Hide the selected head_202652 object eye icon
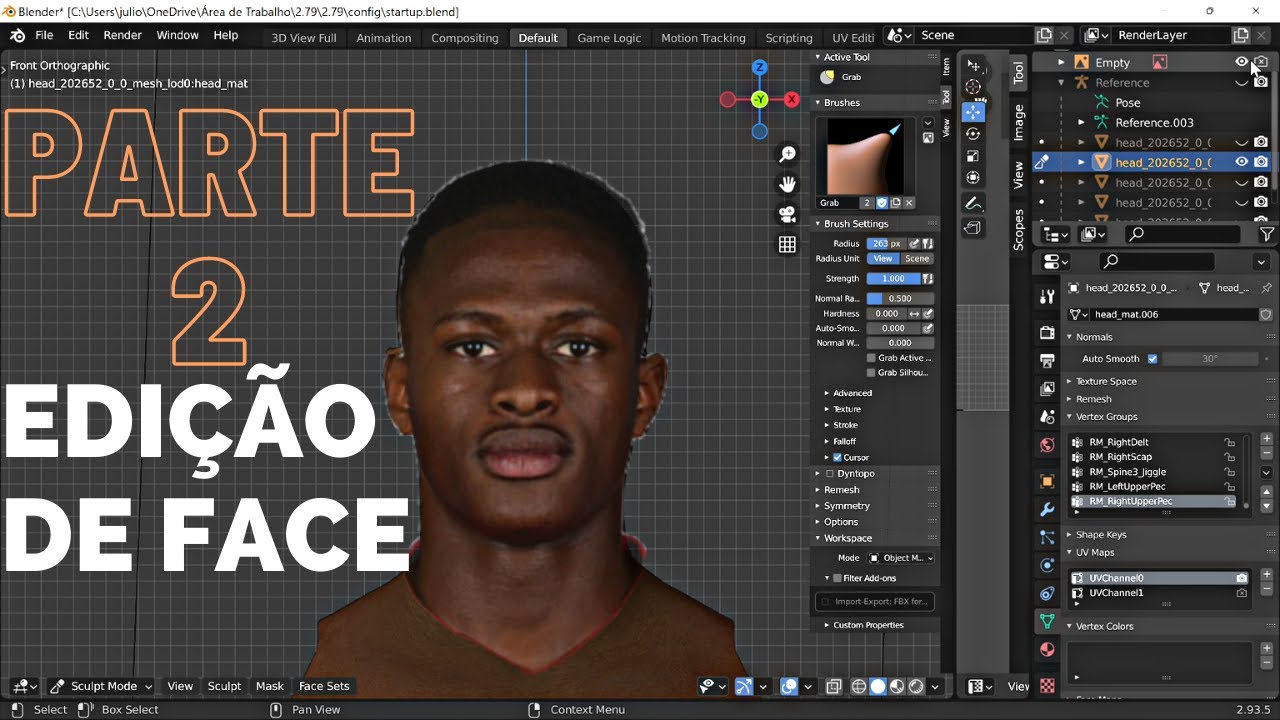The image size is (1280, 720). tap(1242, 162)
